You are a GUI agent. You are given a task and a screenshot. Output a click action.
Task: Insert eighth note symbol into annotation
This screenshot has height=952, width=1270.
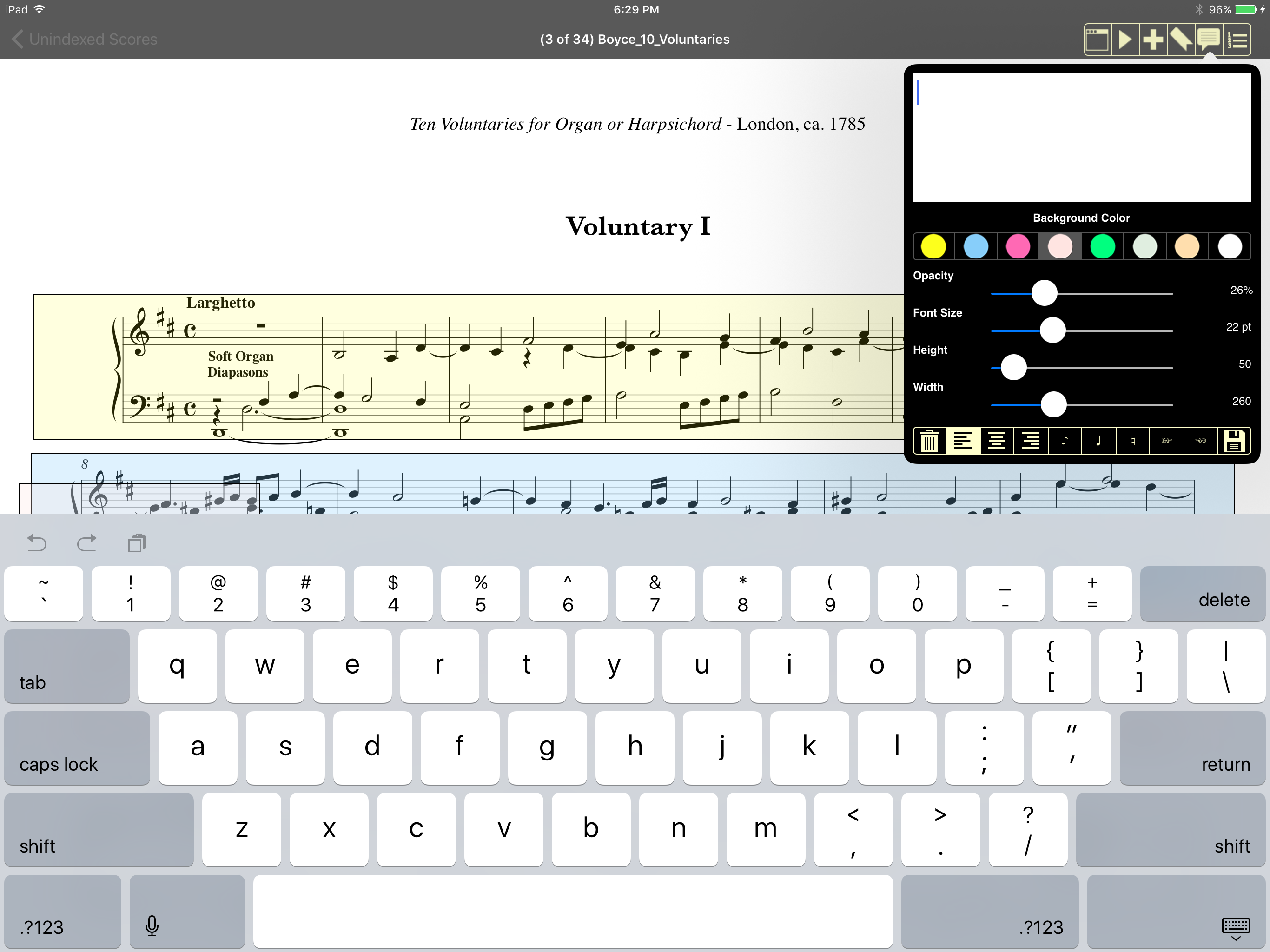1065,441
